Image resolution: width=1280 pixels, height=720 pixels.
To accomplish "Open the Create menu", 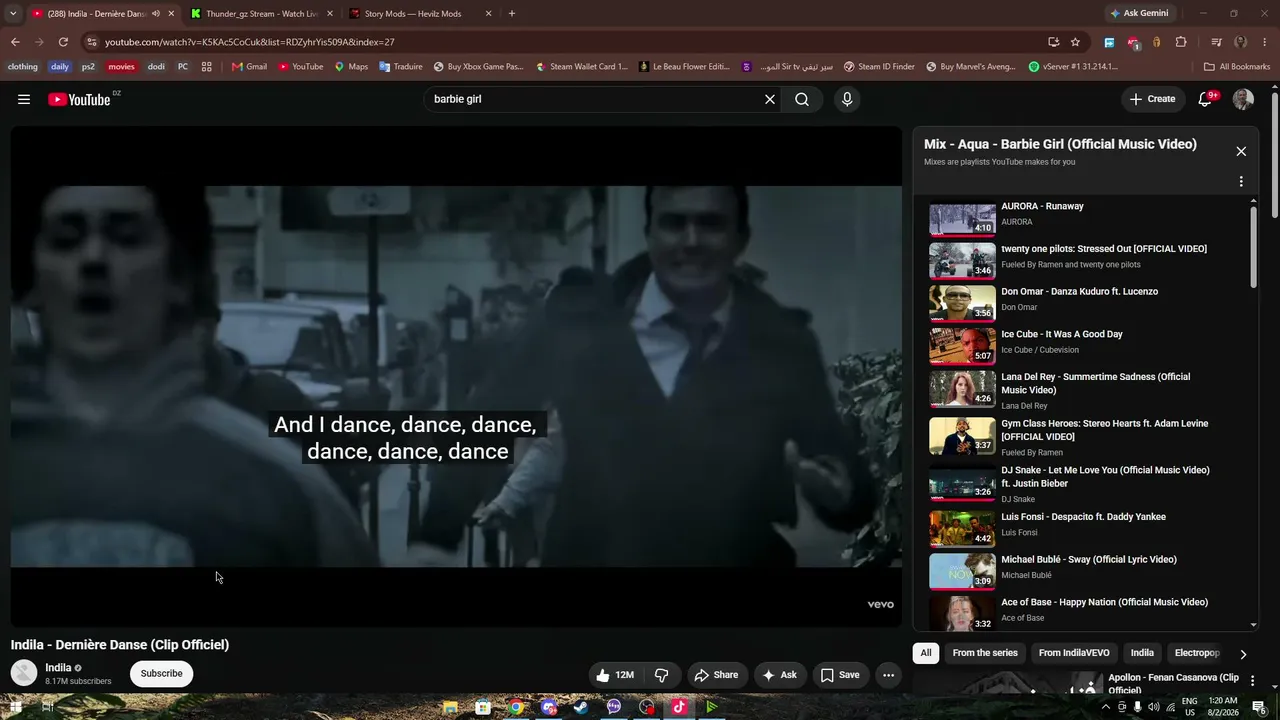I will point(1152,99).
